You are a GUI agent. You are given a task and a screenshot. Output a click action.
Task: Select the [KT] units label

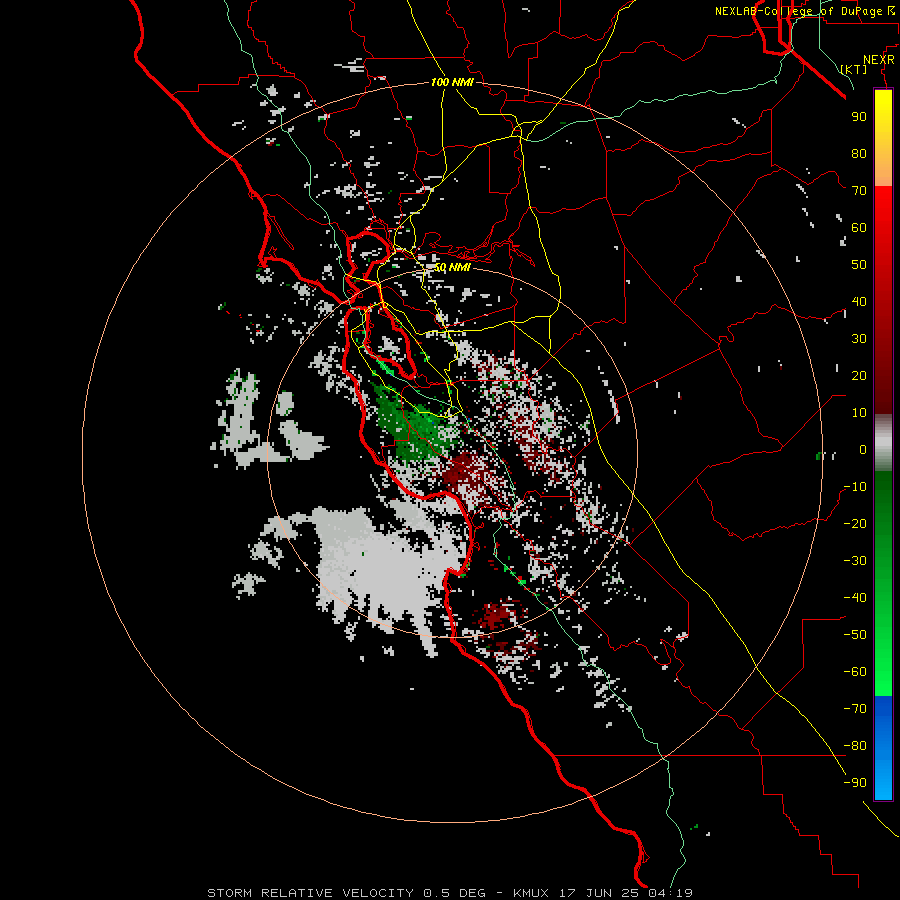[x=854, y=69]
